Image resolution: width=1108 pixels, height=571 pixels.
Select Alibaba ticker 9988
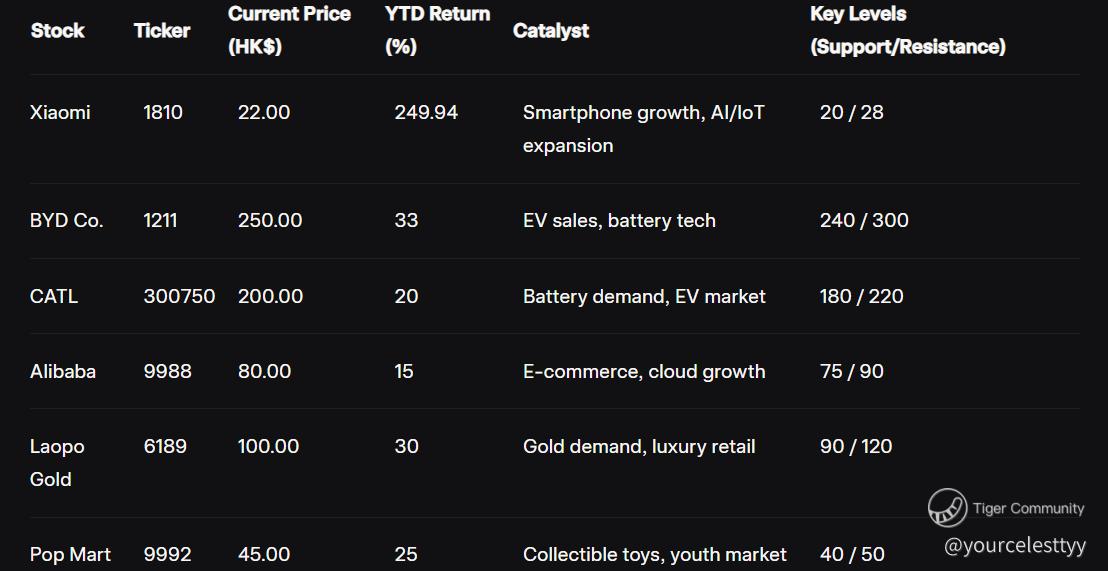167,371
